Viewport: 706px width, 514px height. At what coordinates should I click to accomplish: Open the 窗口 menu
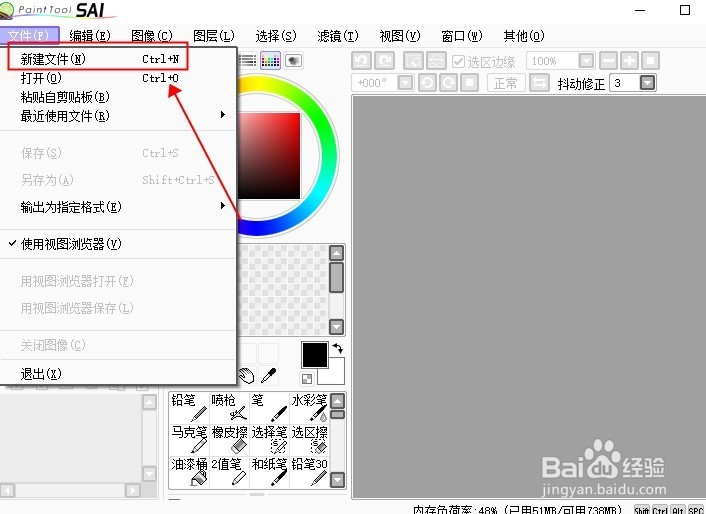[462, 36]
